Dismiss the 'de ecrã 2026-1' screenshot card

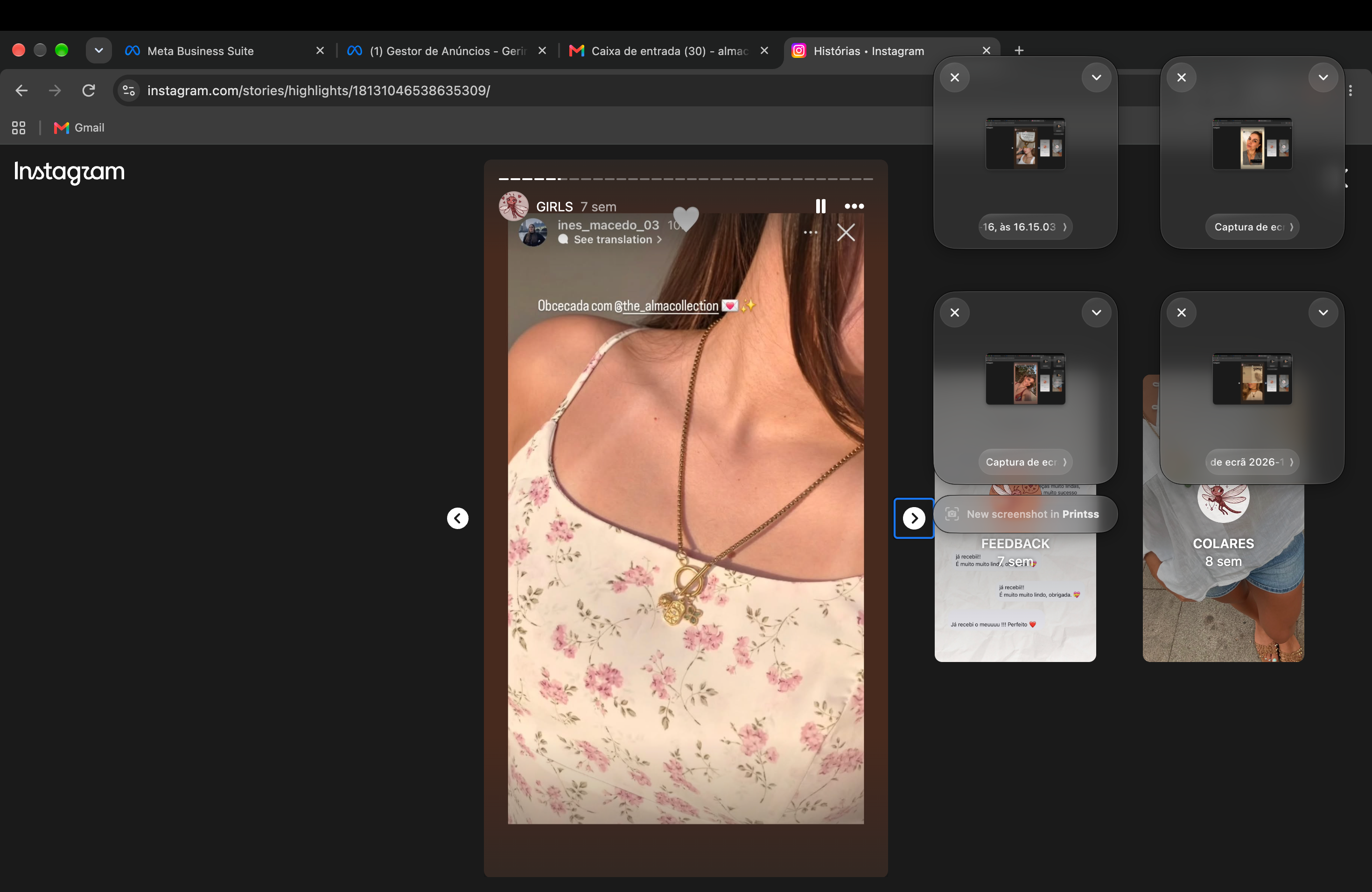1182,312
